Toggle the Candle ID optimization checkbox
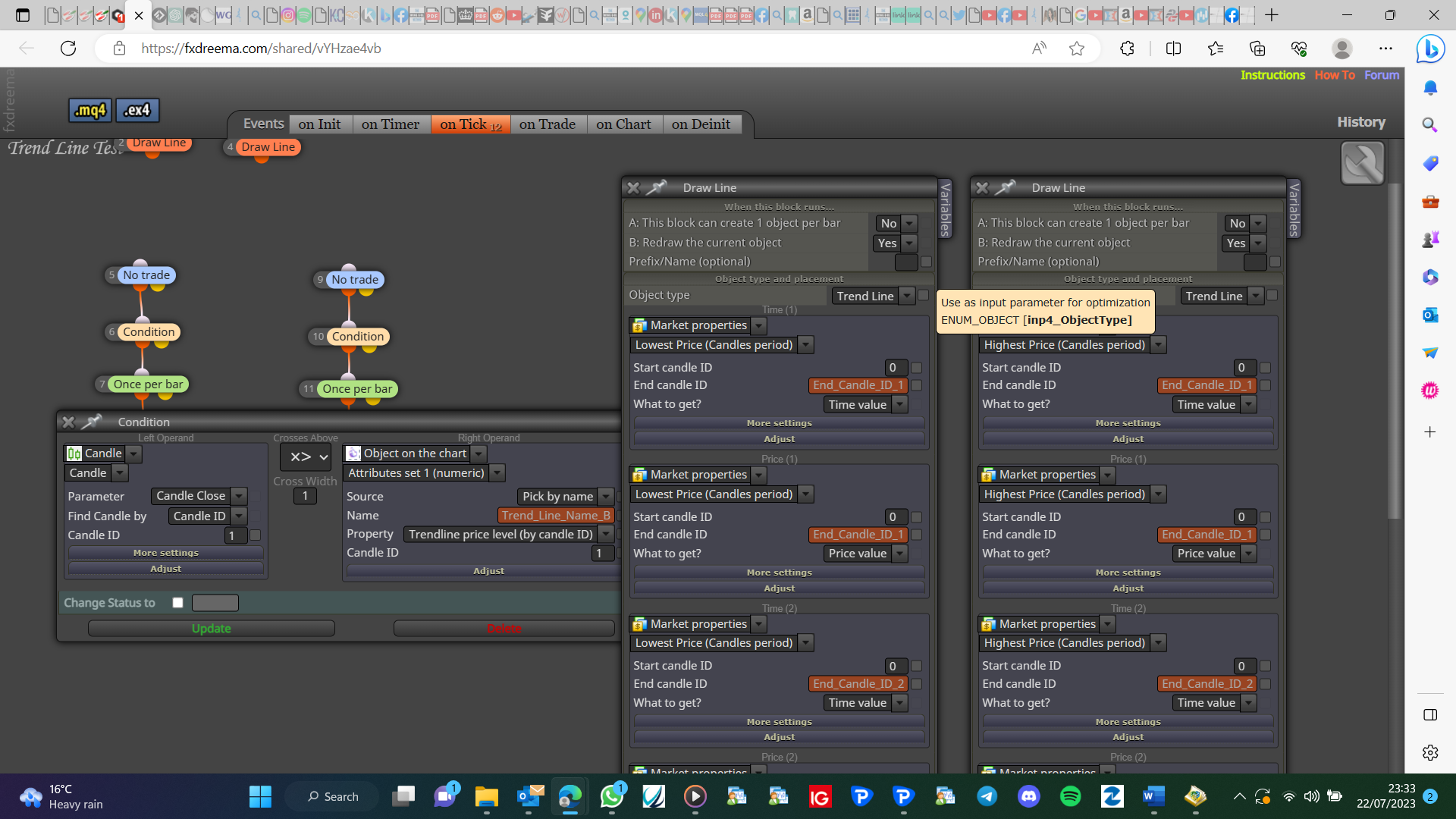The width and height of the screenshot is (1456, 819). tap(256, 535)
